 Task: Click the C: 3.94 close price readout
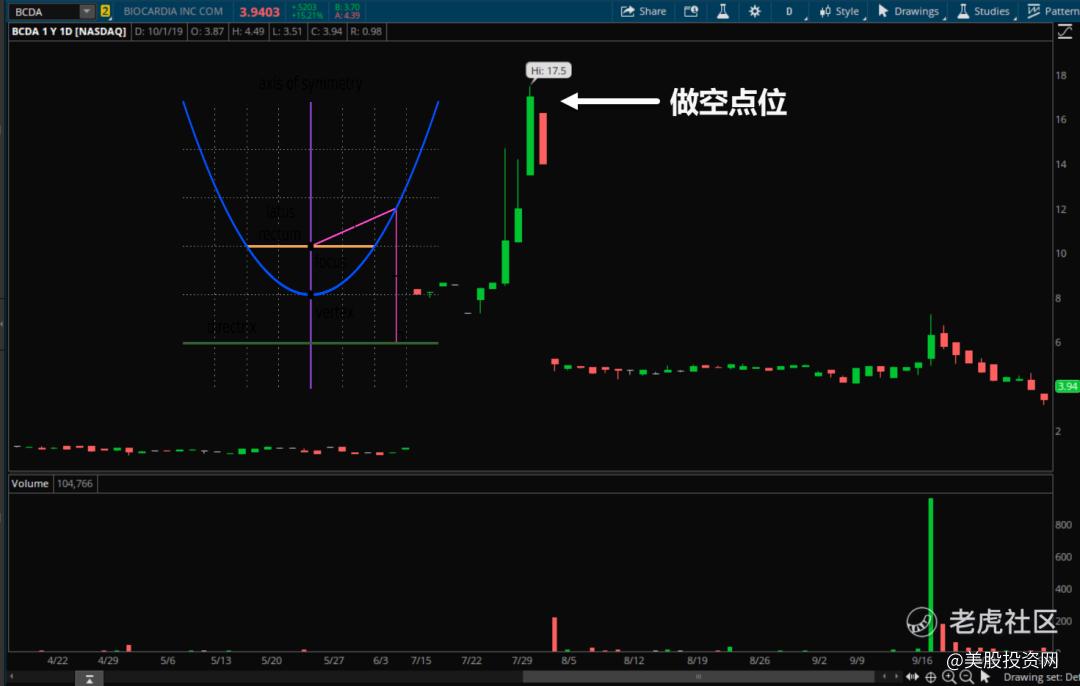point(326,32)
